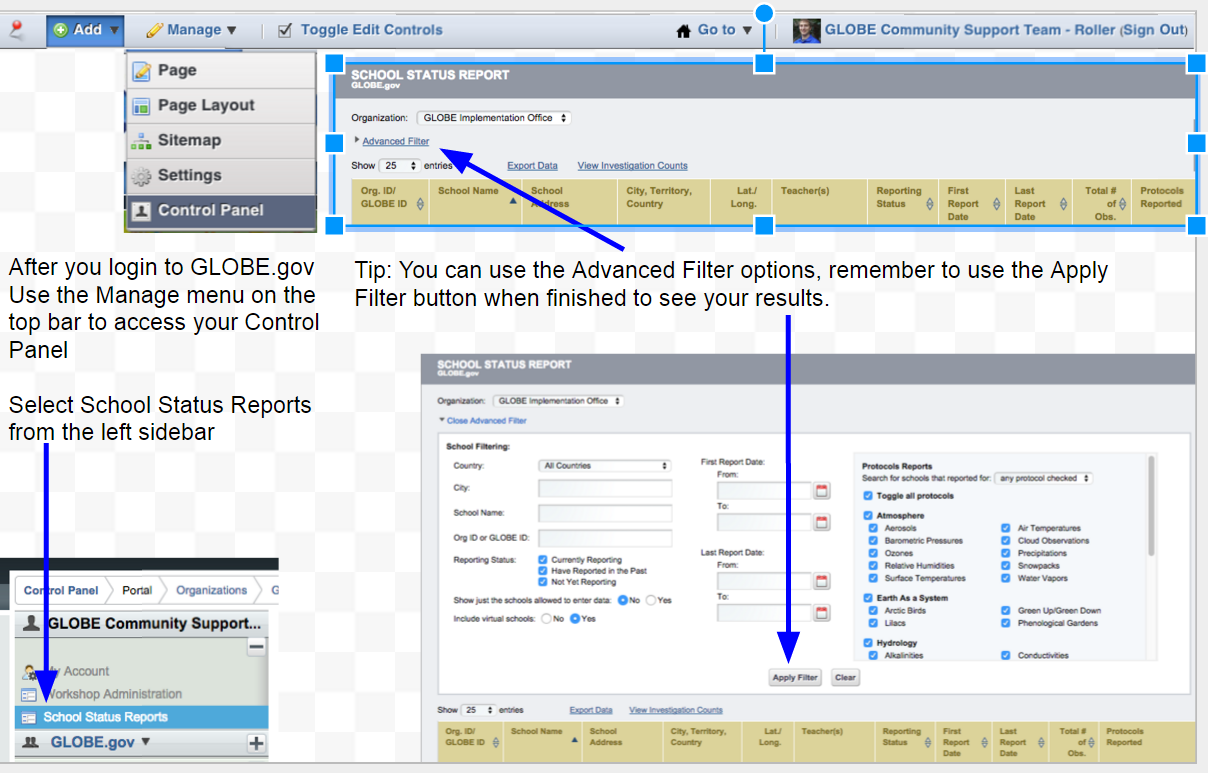Toggle the Hydrology group checkbox
The height and width of the screenshot is (773, 1208).
(x=867, y=643)
